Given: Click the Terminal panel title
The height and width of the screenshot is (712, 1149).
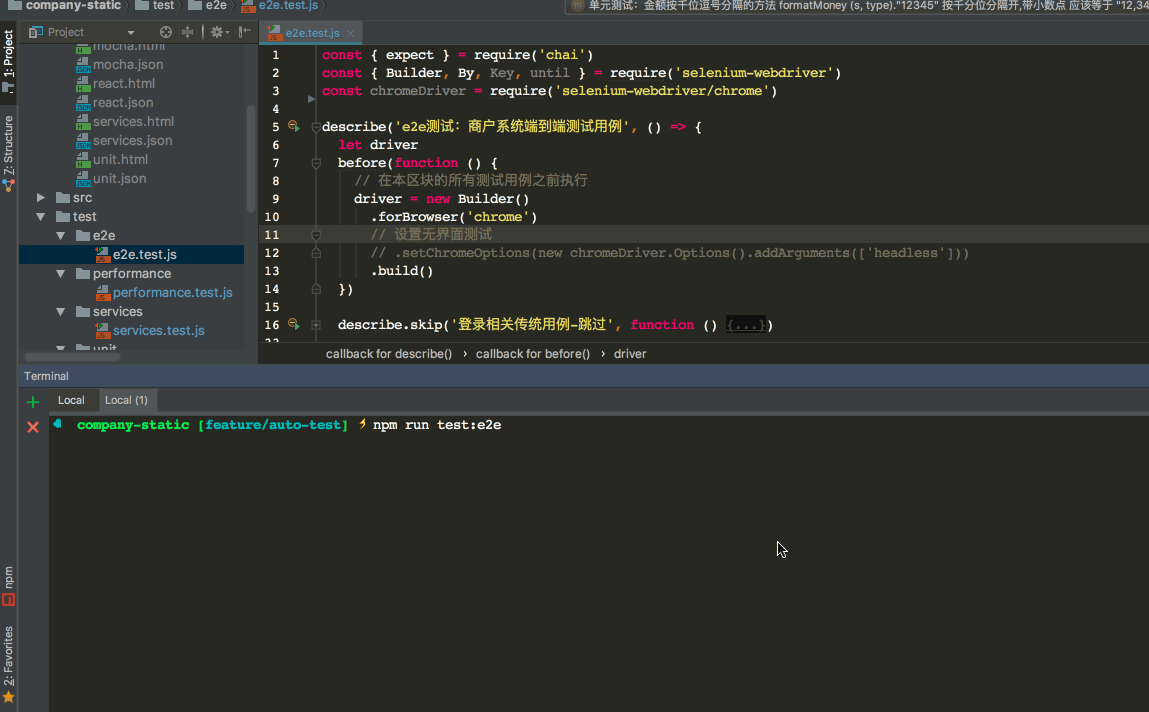Looking at the screenshot, I should click(46, 376).
